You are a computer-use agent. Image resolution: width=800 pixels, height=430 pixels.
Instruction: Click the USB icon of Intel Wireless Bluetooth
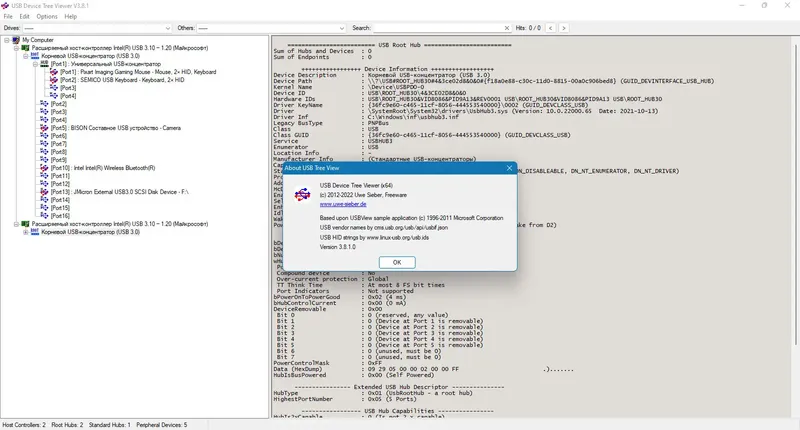pyautogui.click(x=44, y=168)
